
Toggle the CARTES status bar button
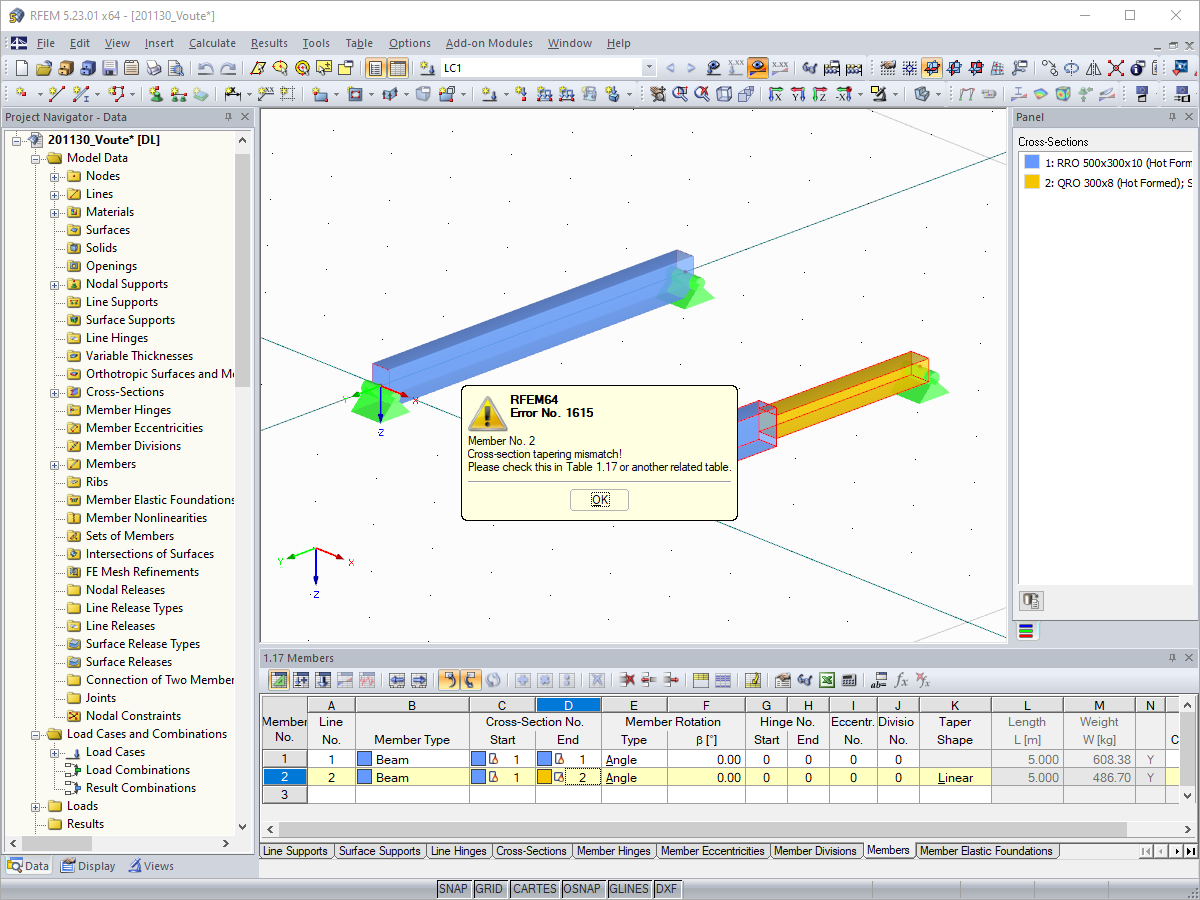[x=534, y=889]
